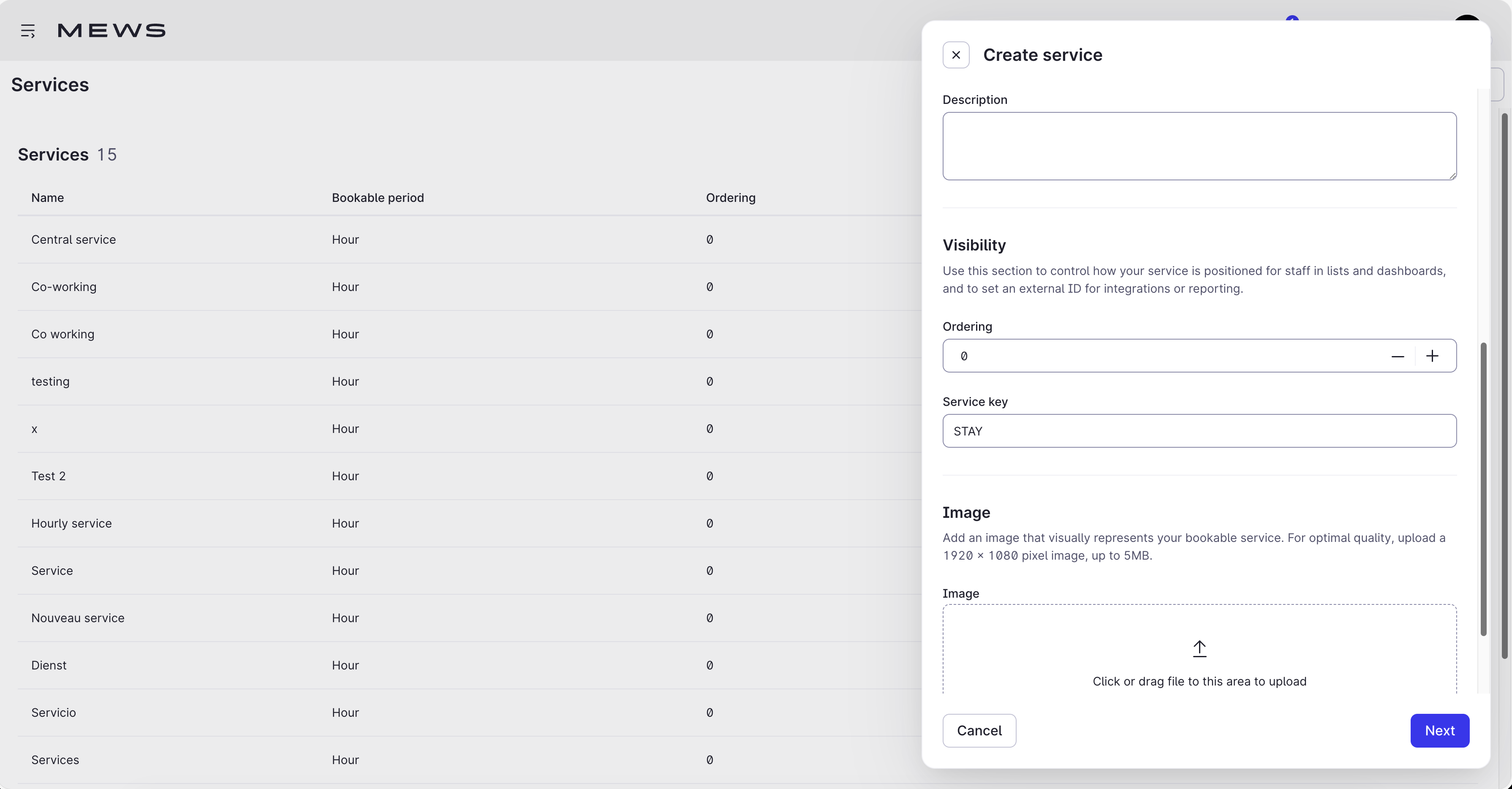1512x789 pixels.
Task: Click the Services 15 list heading
Action: (x=67, y=155)
